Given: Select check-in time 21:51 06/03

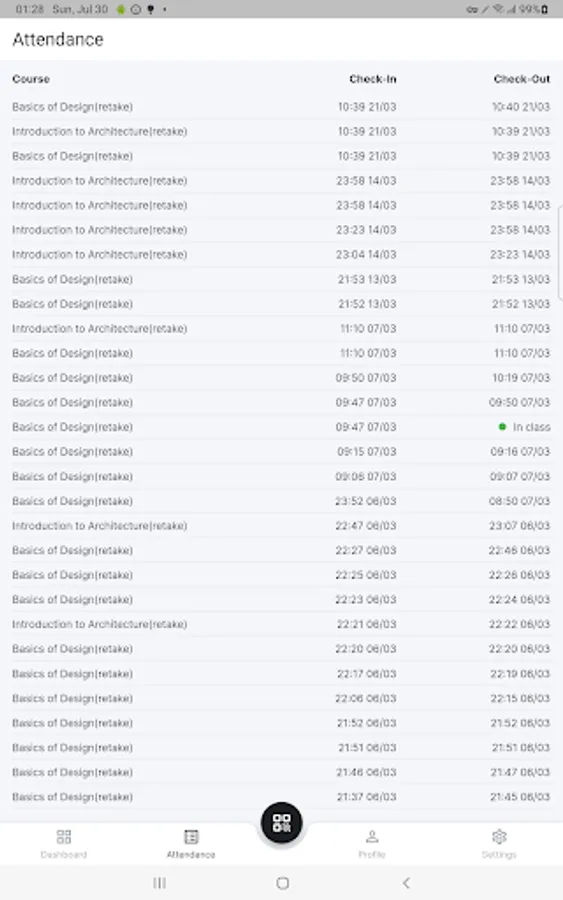Looking at the screenshot, I should click(x=367, y=748).
